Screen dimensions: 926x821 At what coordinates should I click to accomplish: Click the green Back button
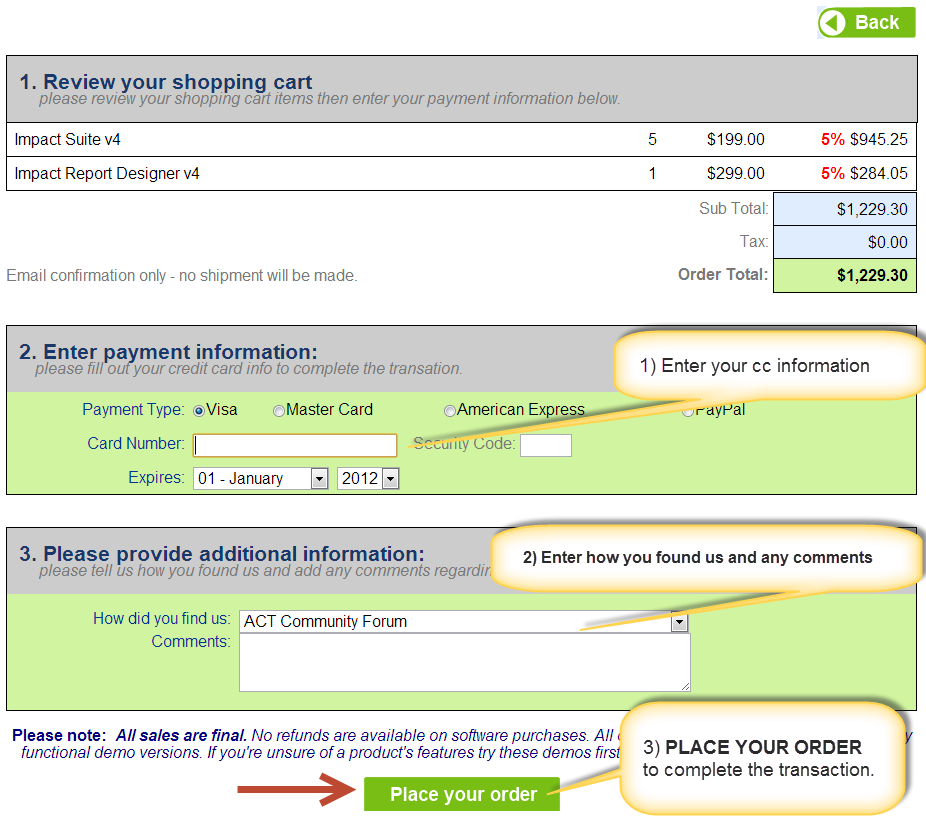pyautogui.click(x=866, y=22)
